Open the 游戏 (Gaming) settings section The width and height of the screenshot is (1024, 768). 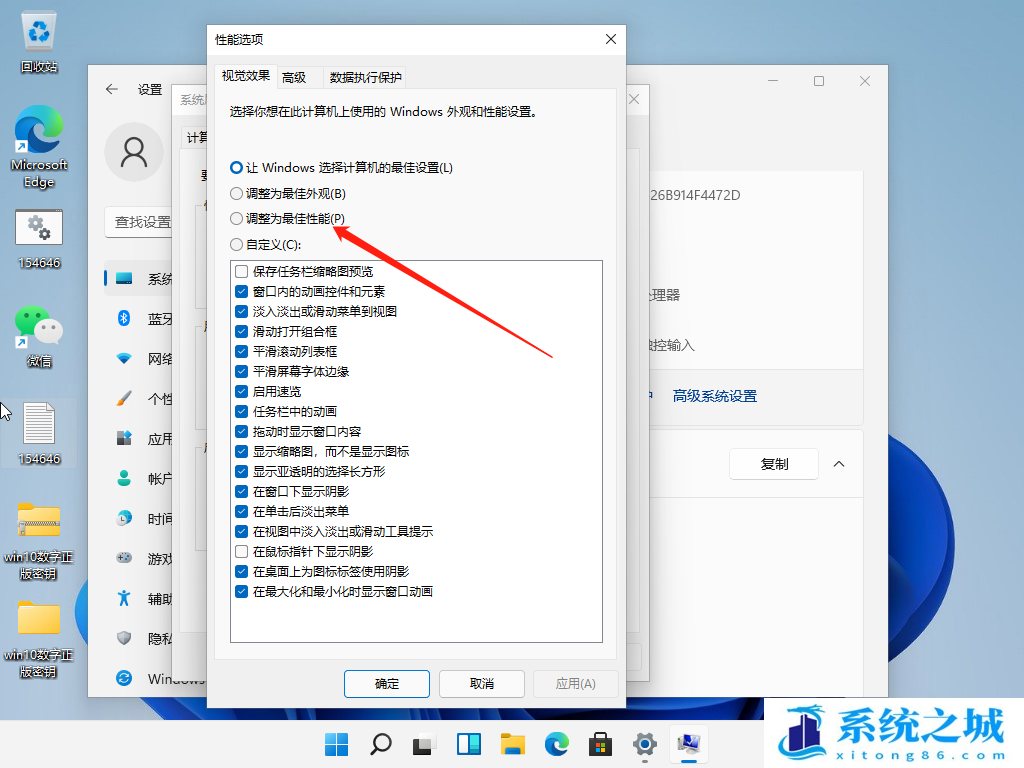click(x=122, y=558)
